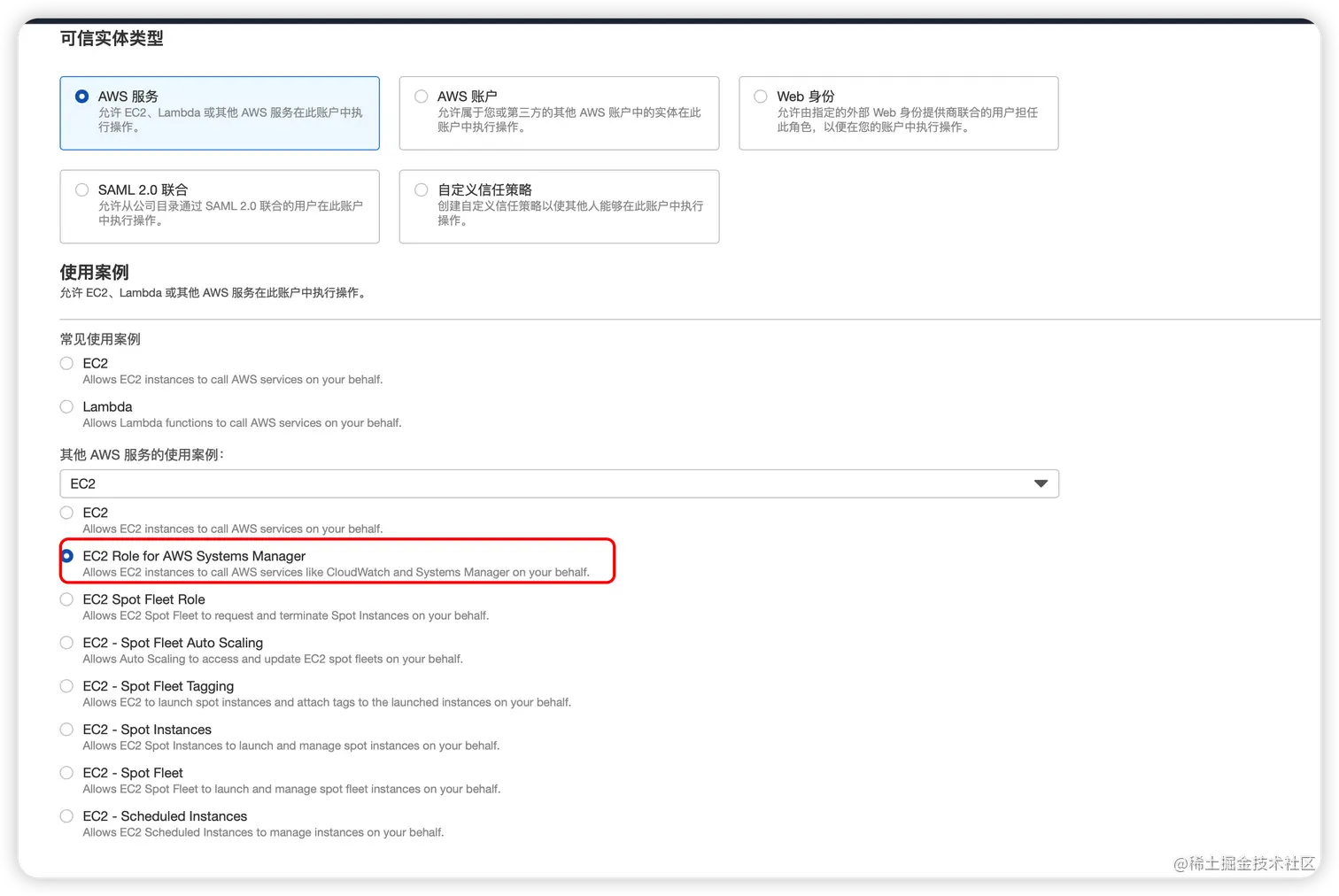Click 'attach tags to the launched instances' text

[x=327, y=703]
